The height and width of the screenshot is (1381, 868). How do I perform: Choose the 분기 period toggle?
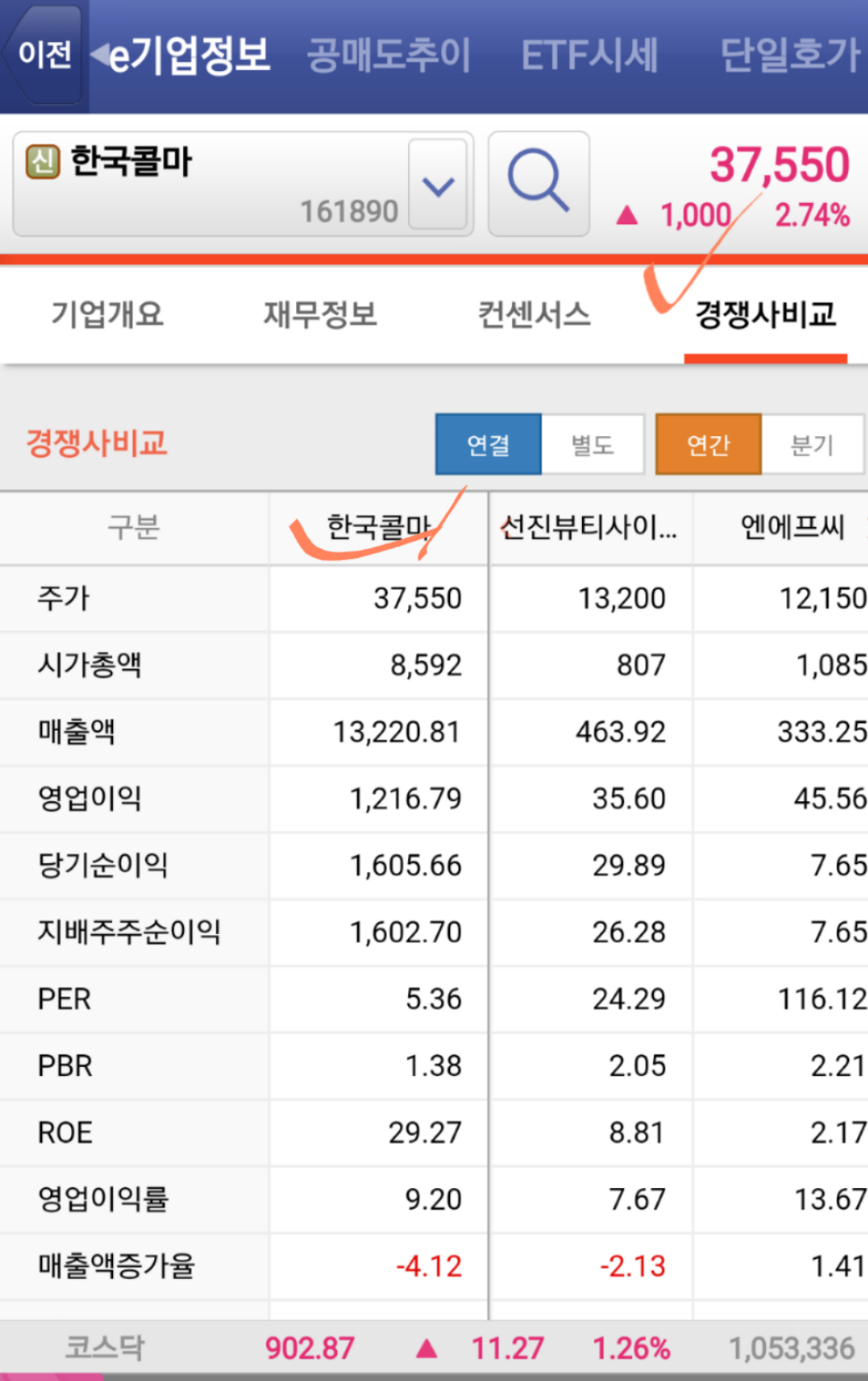point(812,444)
